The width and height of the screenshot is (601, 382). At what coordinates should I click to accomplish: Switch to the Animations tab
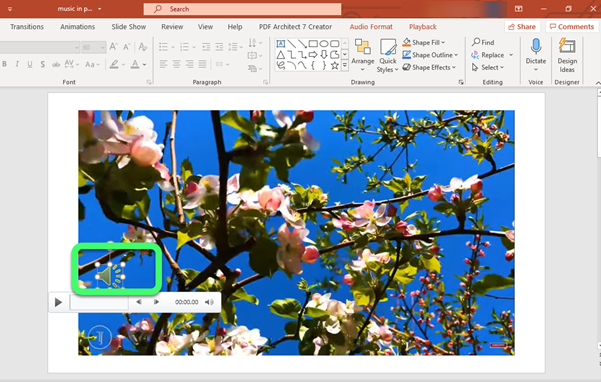(x=77, y=27)
